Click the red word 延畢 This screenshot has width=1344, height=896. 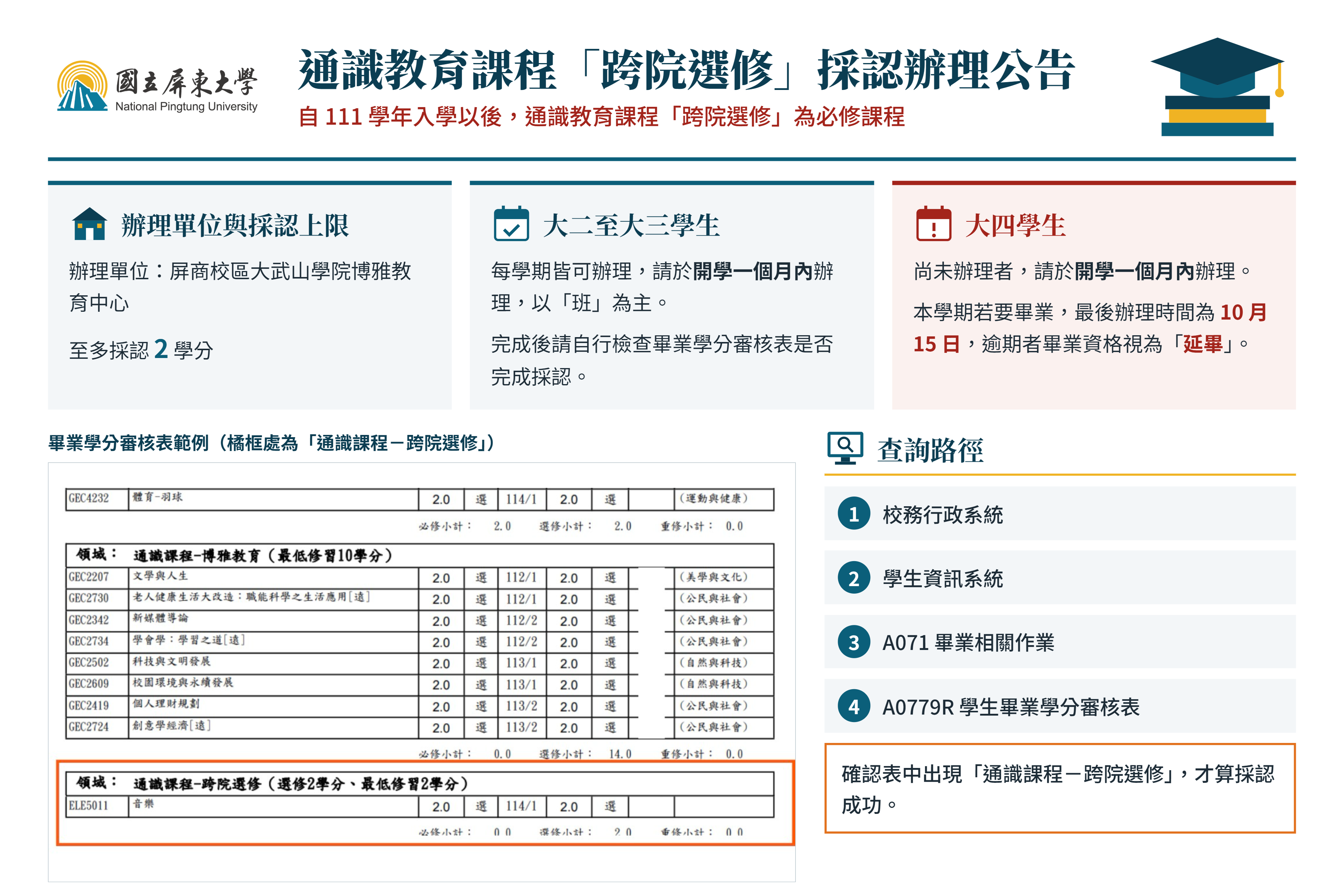click(1202, 344)
